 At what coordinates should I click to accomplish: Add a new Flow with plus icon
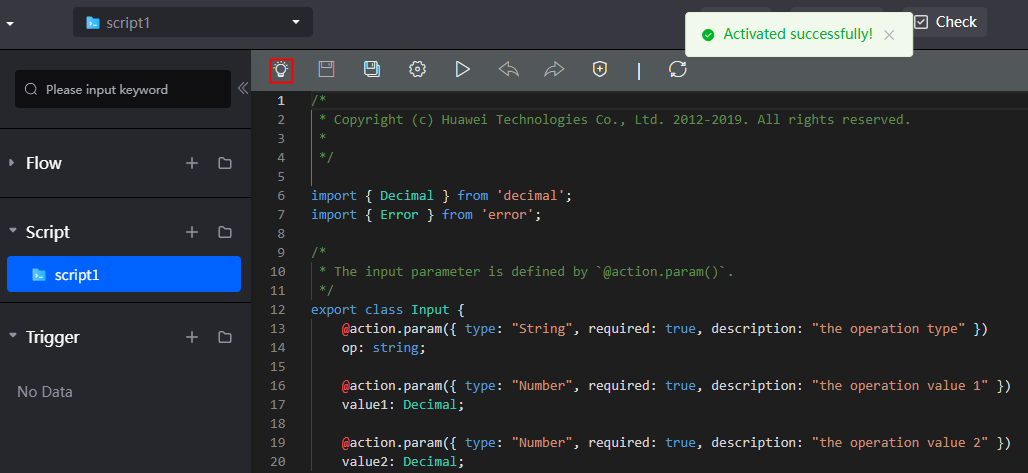192,163
